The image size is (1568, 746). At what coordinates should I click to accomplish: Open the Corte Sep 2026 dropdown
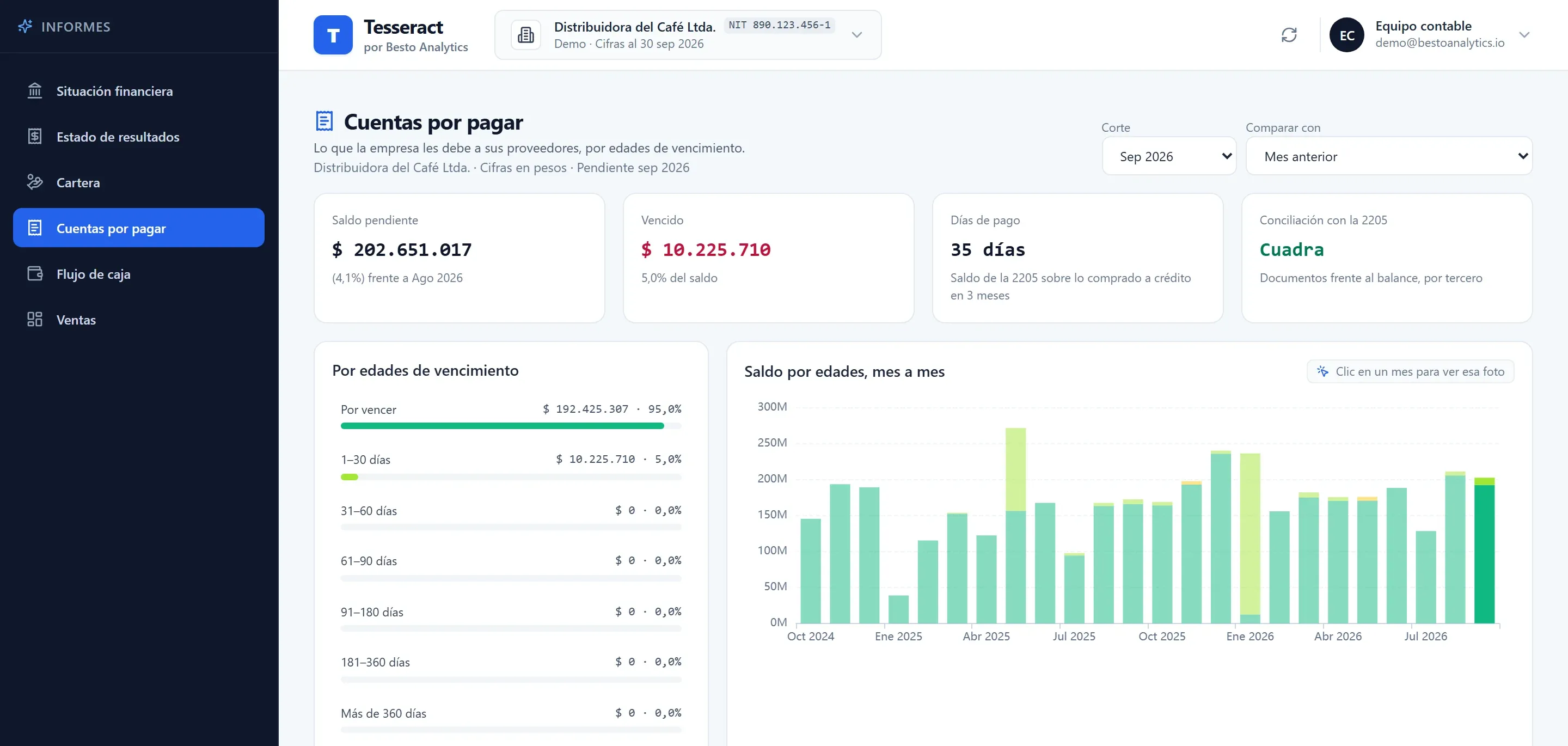[1169, 156]
